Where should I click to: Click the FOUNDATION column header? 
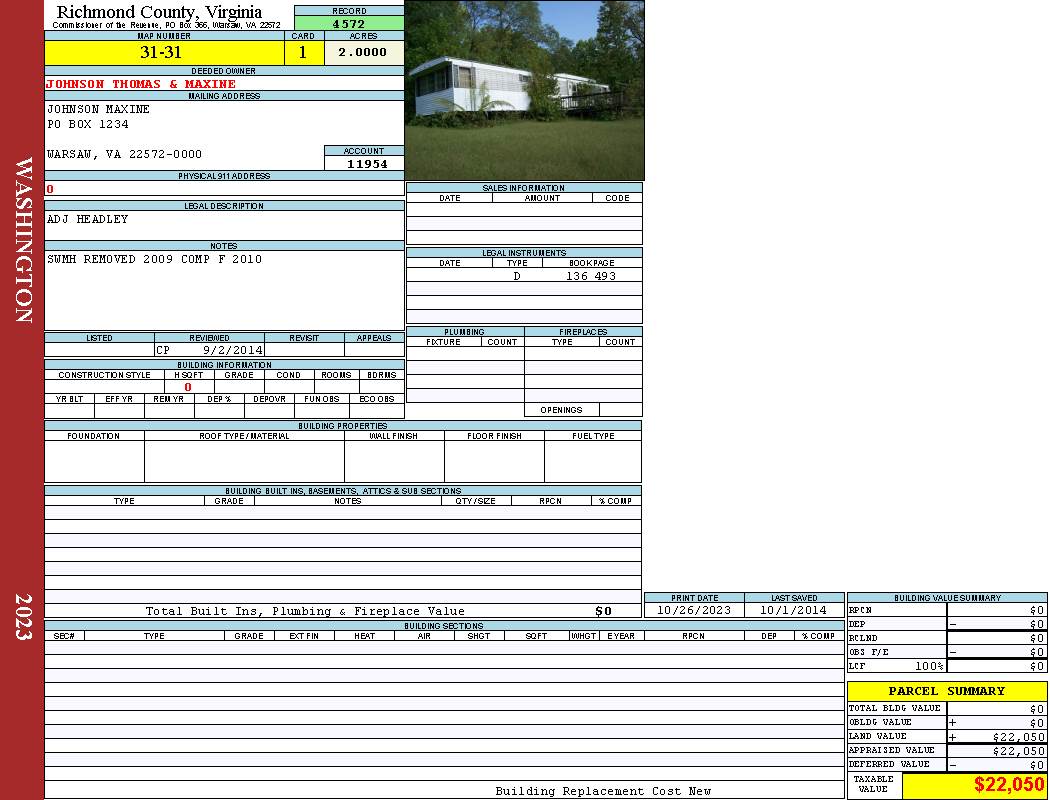(x=93, y=436)
